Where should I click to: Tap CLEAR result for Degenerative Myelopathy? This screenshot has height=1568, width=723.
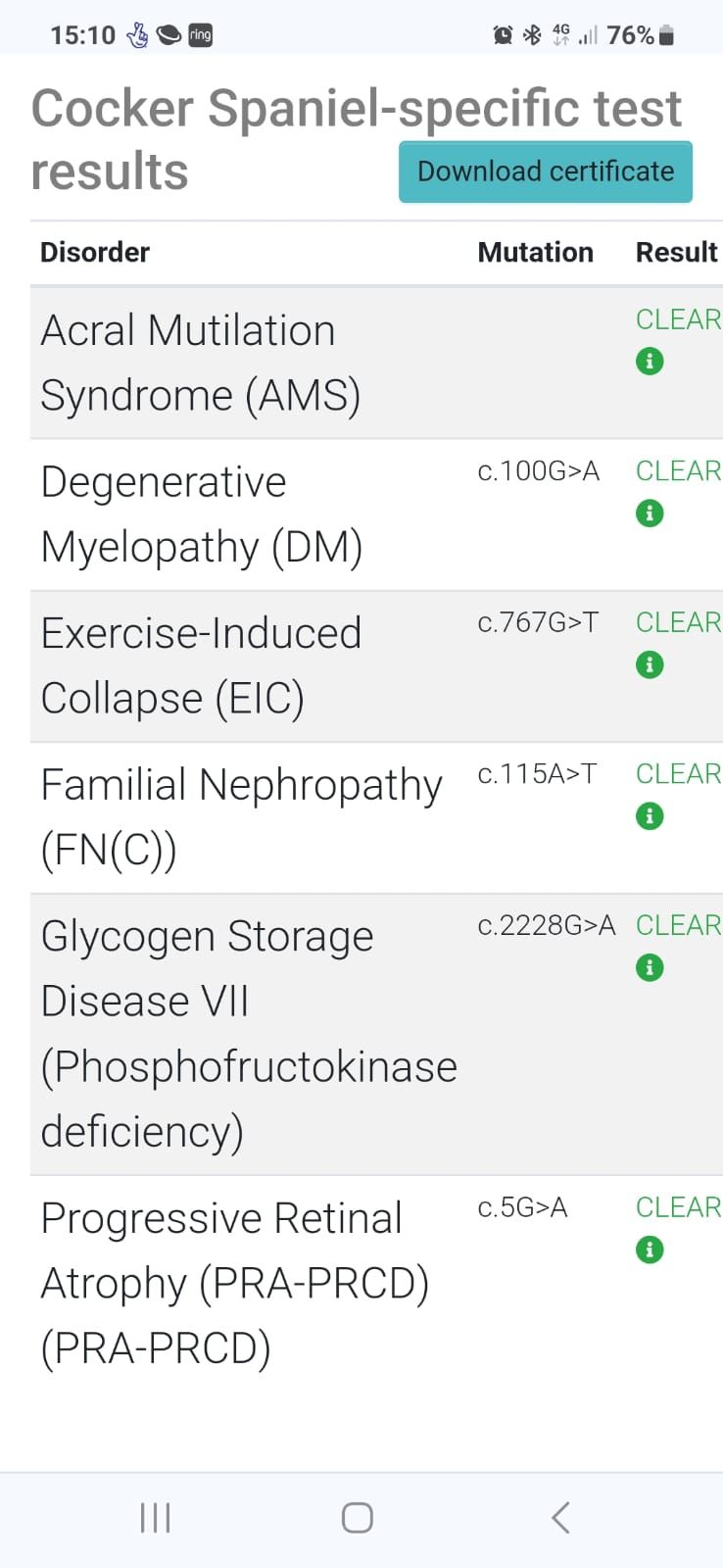678,471
